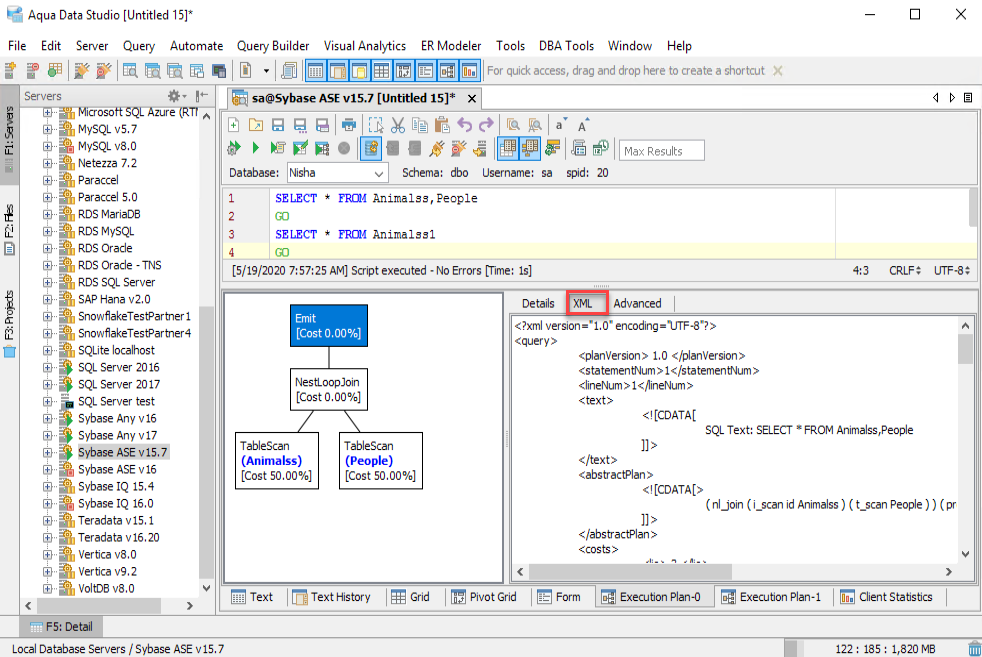Click the New Script icon in editor toolbar

click(x=233, y=125)
